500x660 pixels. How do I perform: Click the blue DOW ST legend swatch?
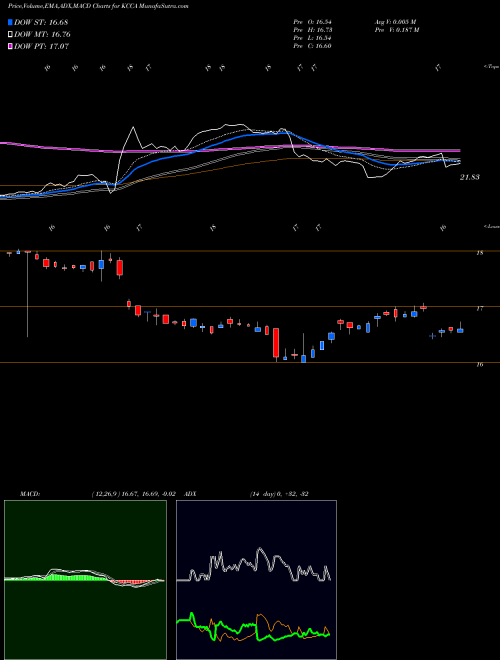tap(10, 22)
